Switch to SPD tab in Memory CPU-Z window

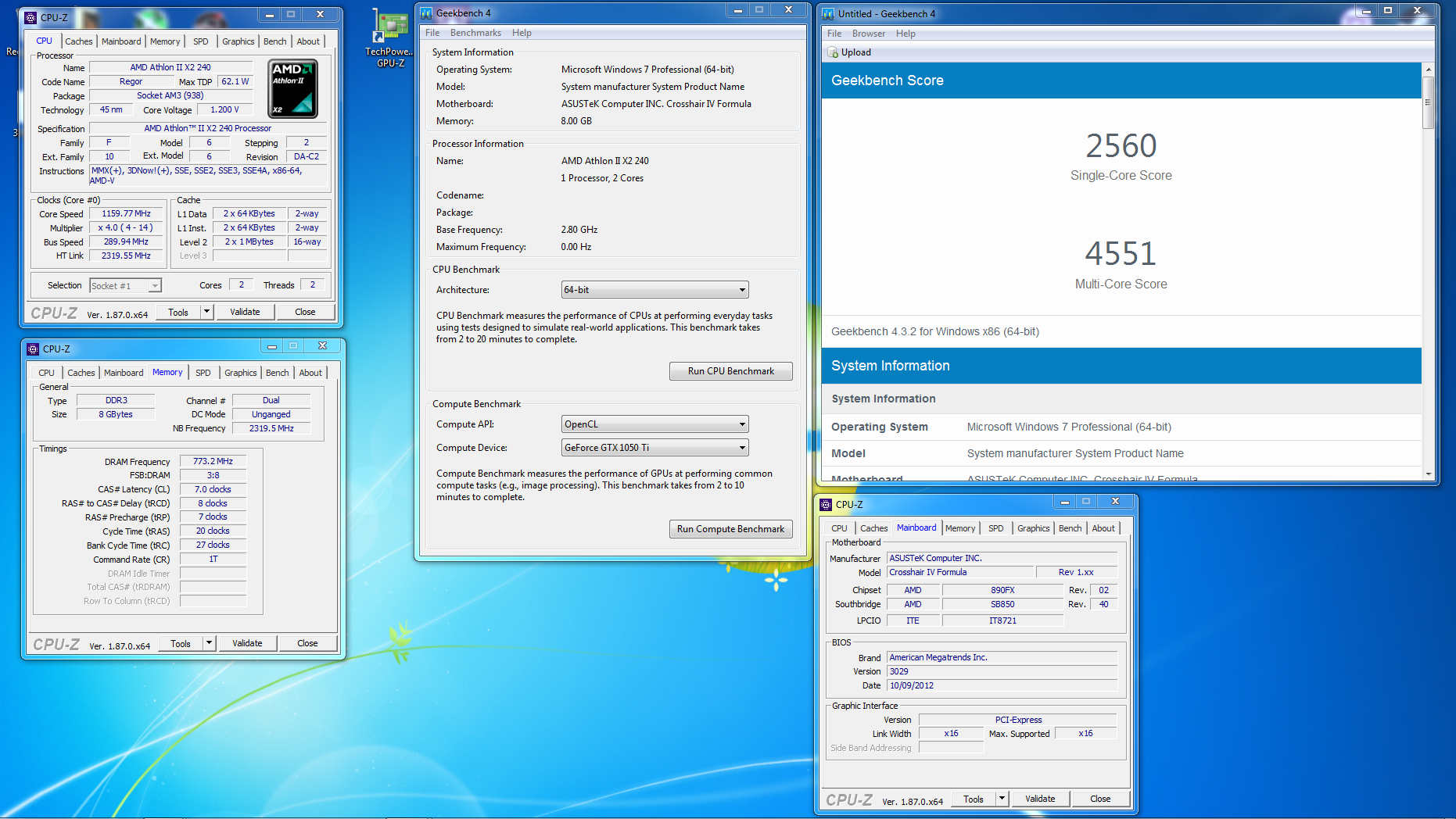pyautogui.click(x=203, y=373)
